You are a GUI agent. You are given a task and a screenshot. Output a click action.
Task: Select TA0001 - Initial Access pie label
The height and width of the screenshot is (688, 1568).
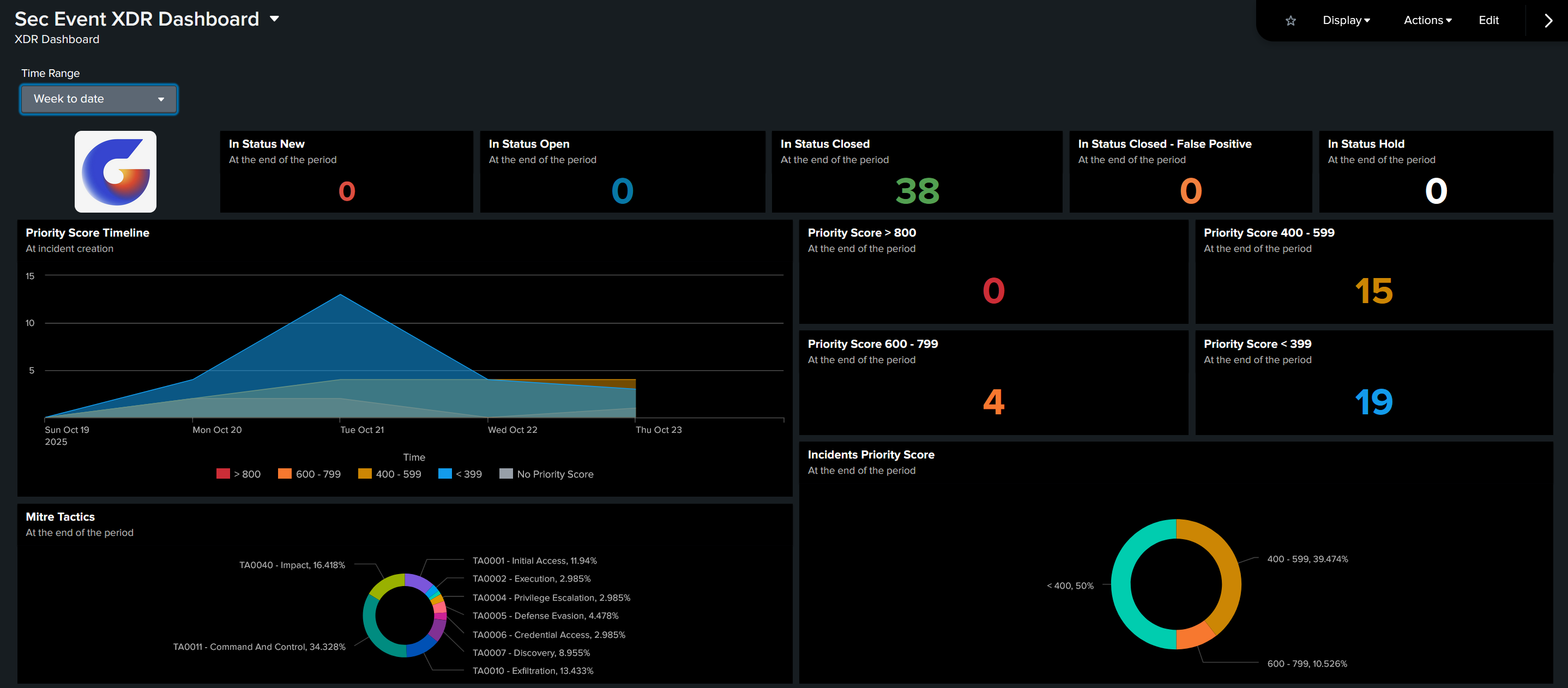click(534, 561)
